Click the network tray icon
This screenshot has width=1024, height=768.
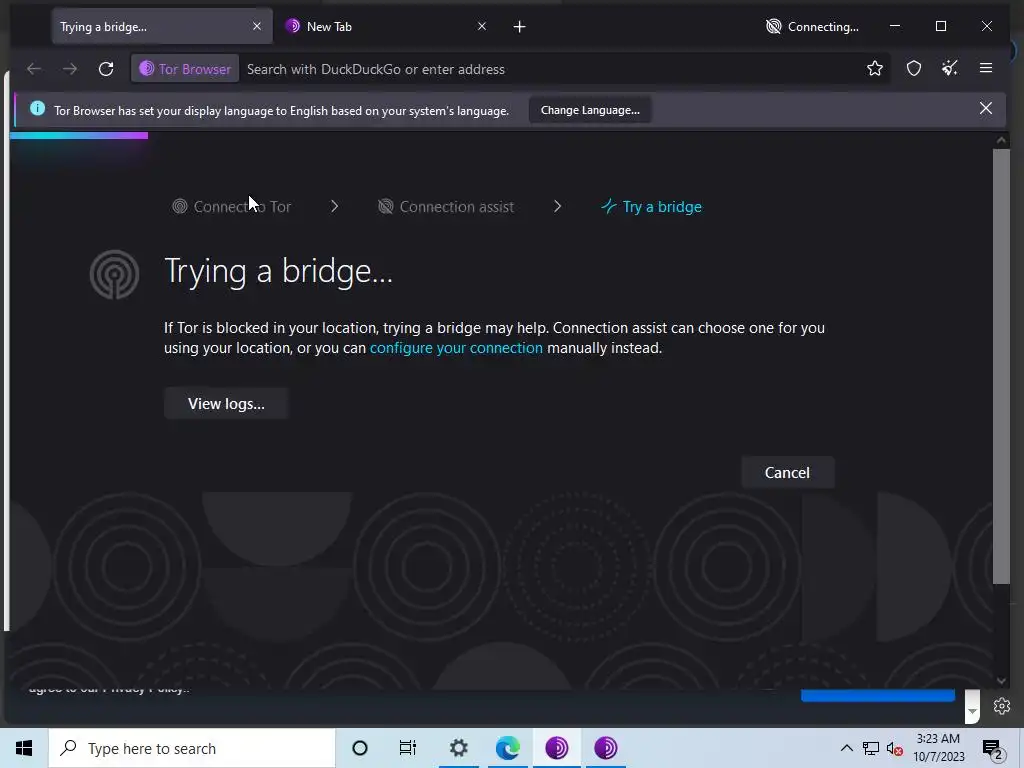point(871,748)
